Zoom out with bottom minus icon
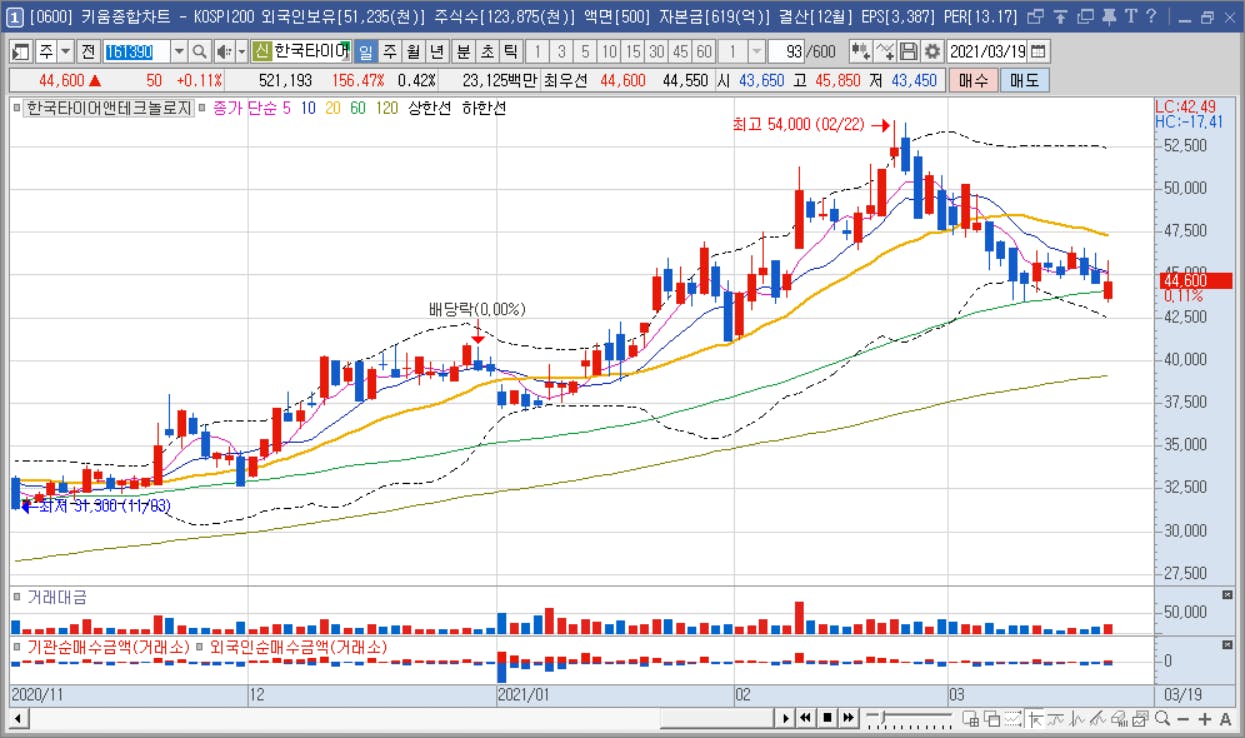 pos(1183,718)
